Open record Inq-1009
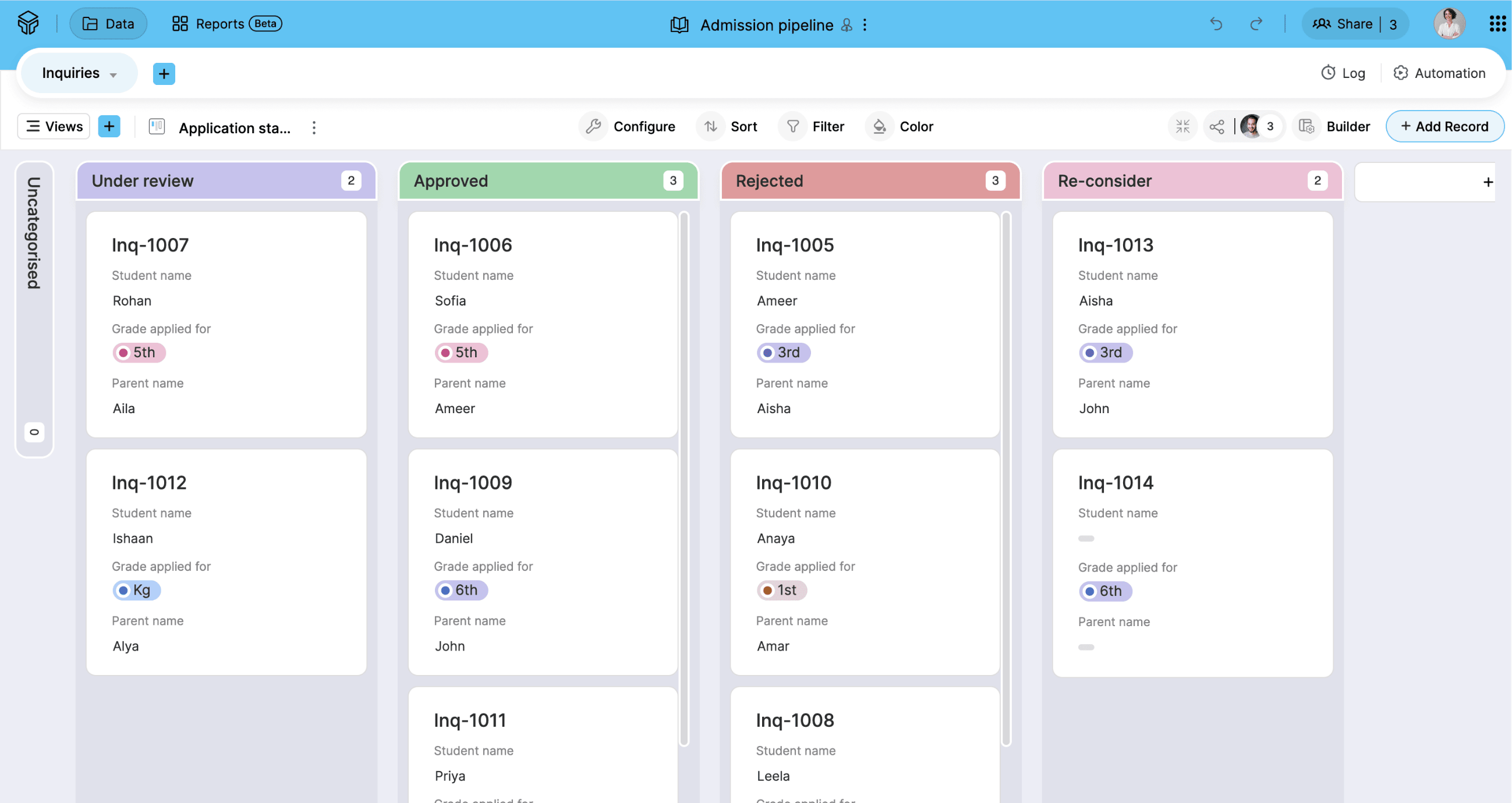This screenshot has width=1512, height=803. (x=543, y=562)
